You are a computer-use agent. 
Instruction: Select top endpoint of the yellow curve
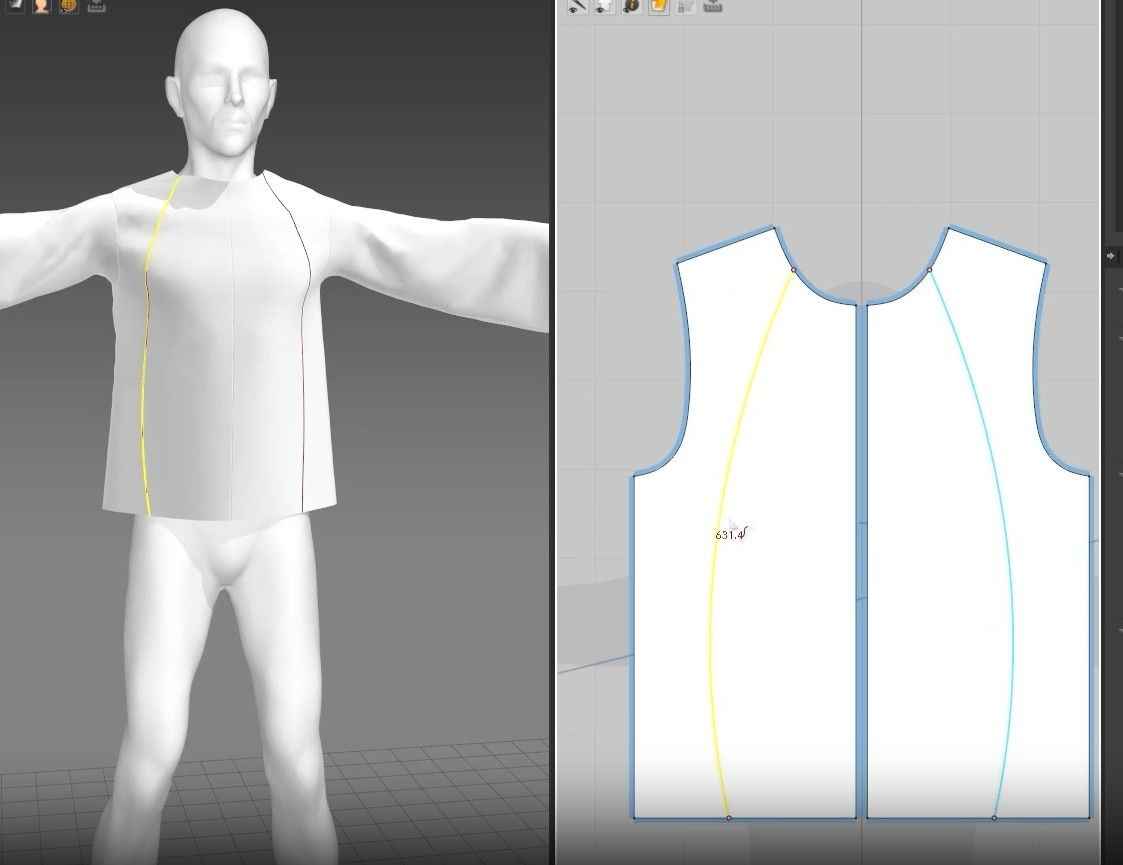click(x=794, y=270)
